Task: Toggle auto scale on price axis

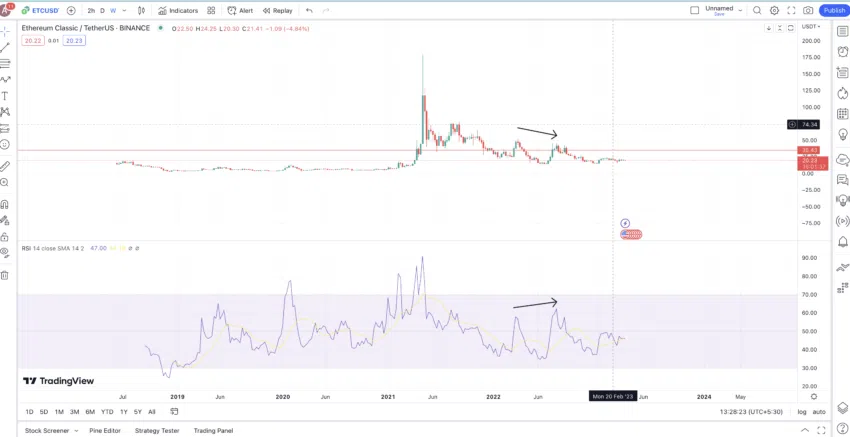Action: (819, 412)
